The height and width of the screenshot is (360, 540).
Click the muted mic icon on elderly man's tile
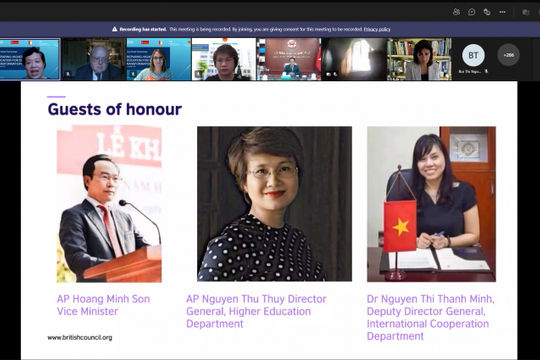68,74
